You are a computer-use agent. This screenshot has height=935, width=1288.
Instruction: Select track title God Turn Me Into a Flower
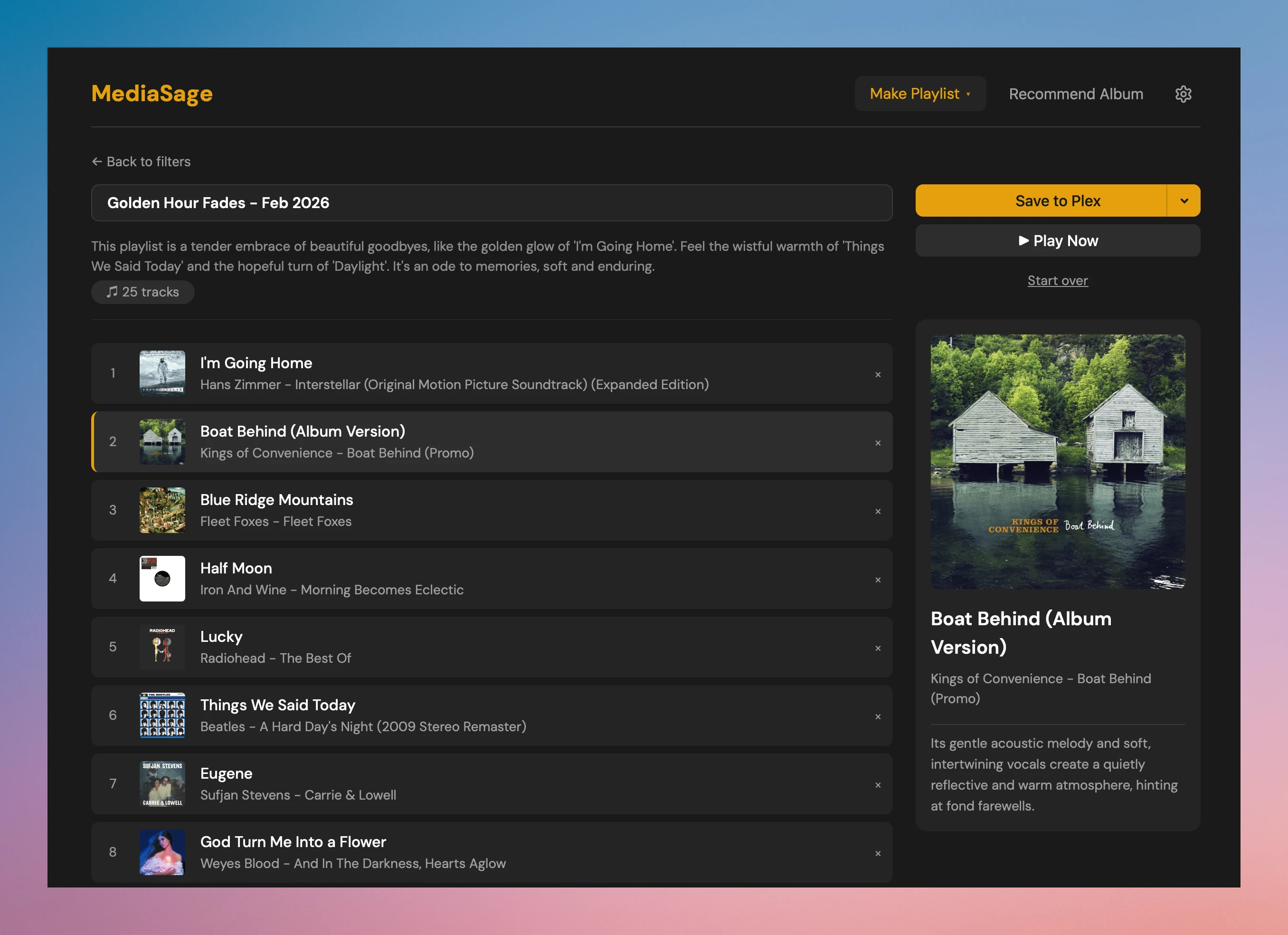tap(293, 842)
